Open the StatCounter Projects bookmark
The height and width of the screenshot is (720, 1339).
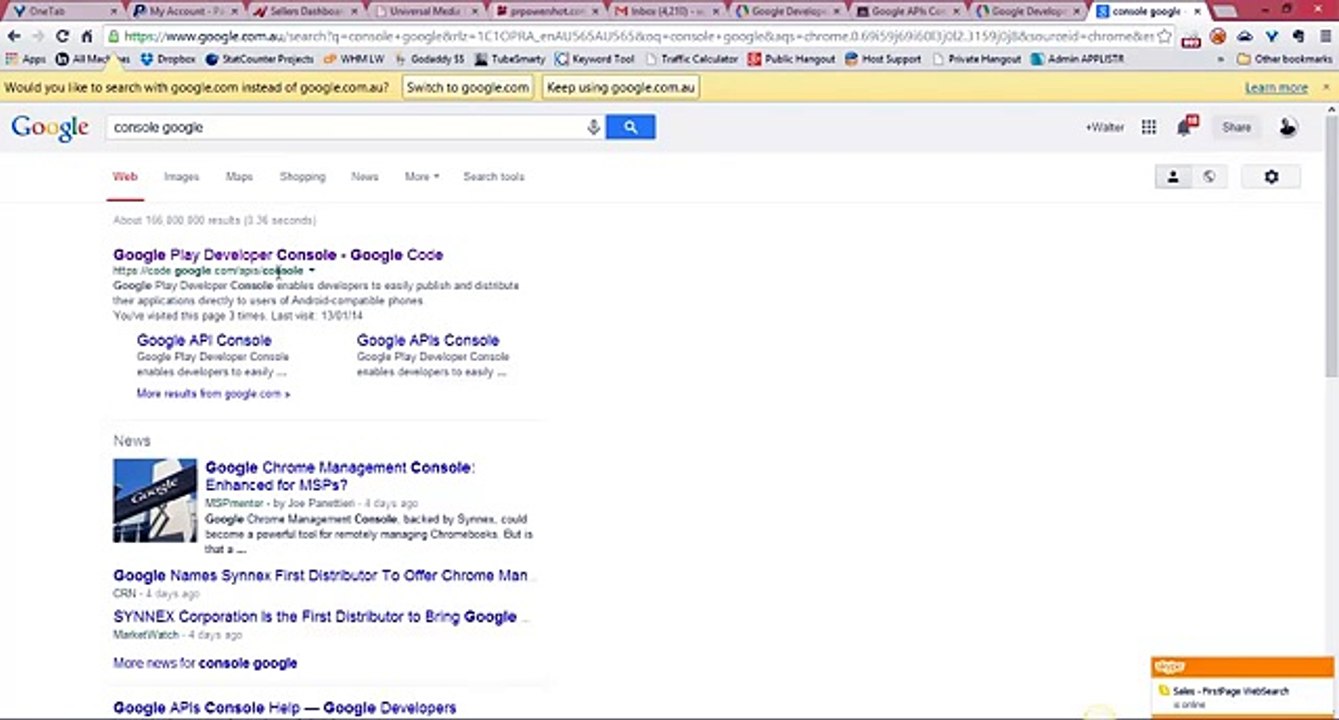tap(259, 59)
